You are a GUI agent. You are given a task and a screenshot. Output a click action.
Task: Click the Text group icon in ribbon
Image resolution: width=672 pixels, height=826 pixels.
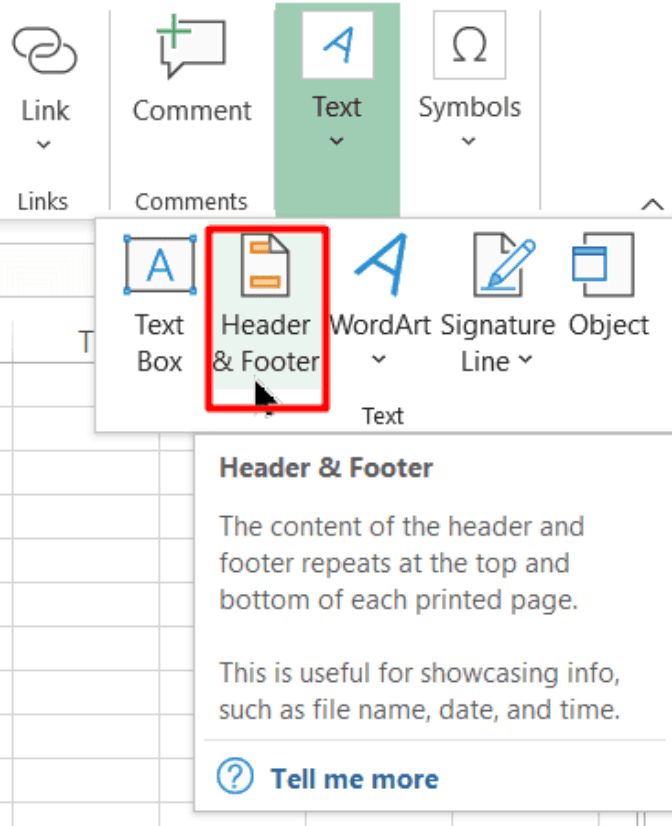pyautogui.click(x=337, y=45)
